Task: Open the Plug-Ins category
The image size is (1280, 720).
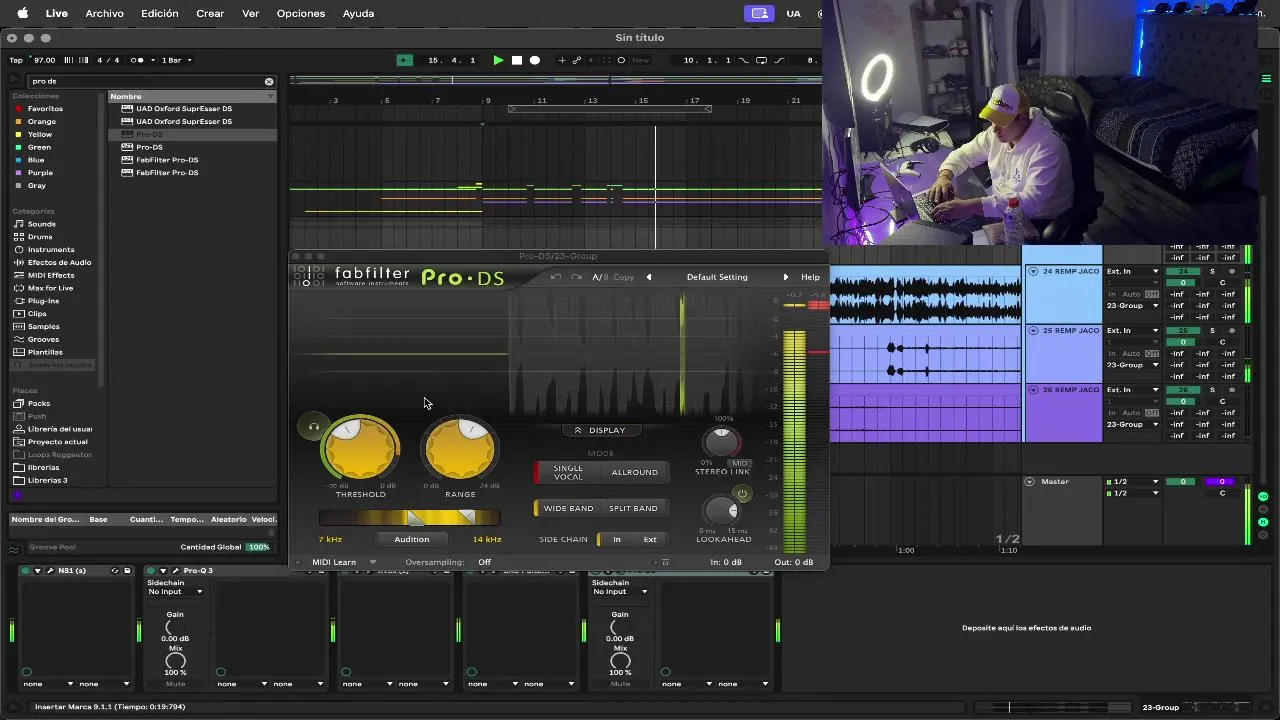Action: 43,300
